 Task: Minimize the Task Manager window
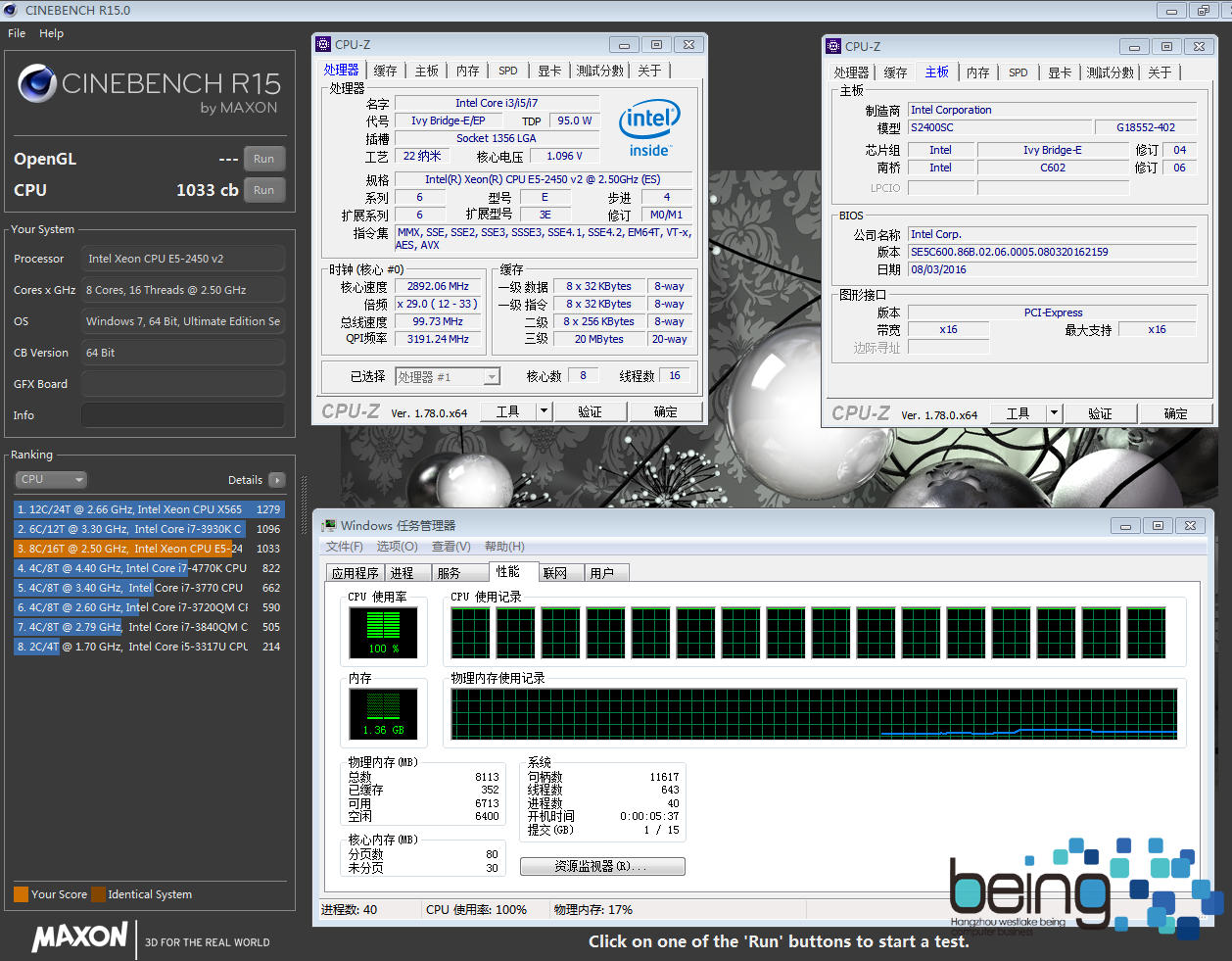[x=1125, y=526]
